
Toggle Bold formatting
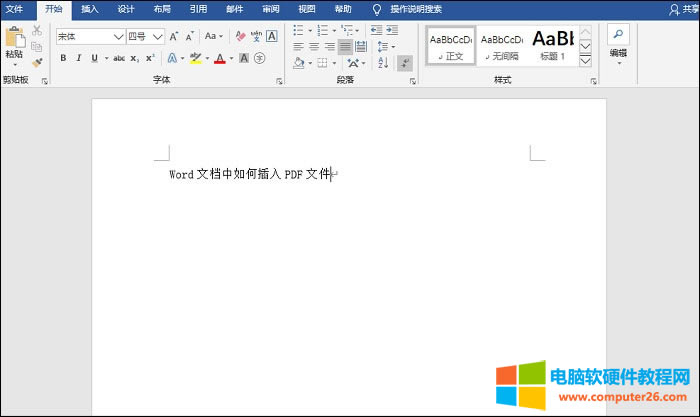63,58
